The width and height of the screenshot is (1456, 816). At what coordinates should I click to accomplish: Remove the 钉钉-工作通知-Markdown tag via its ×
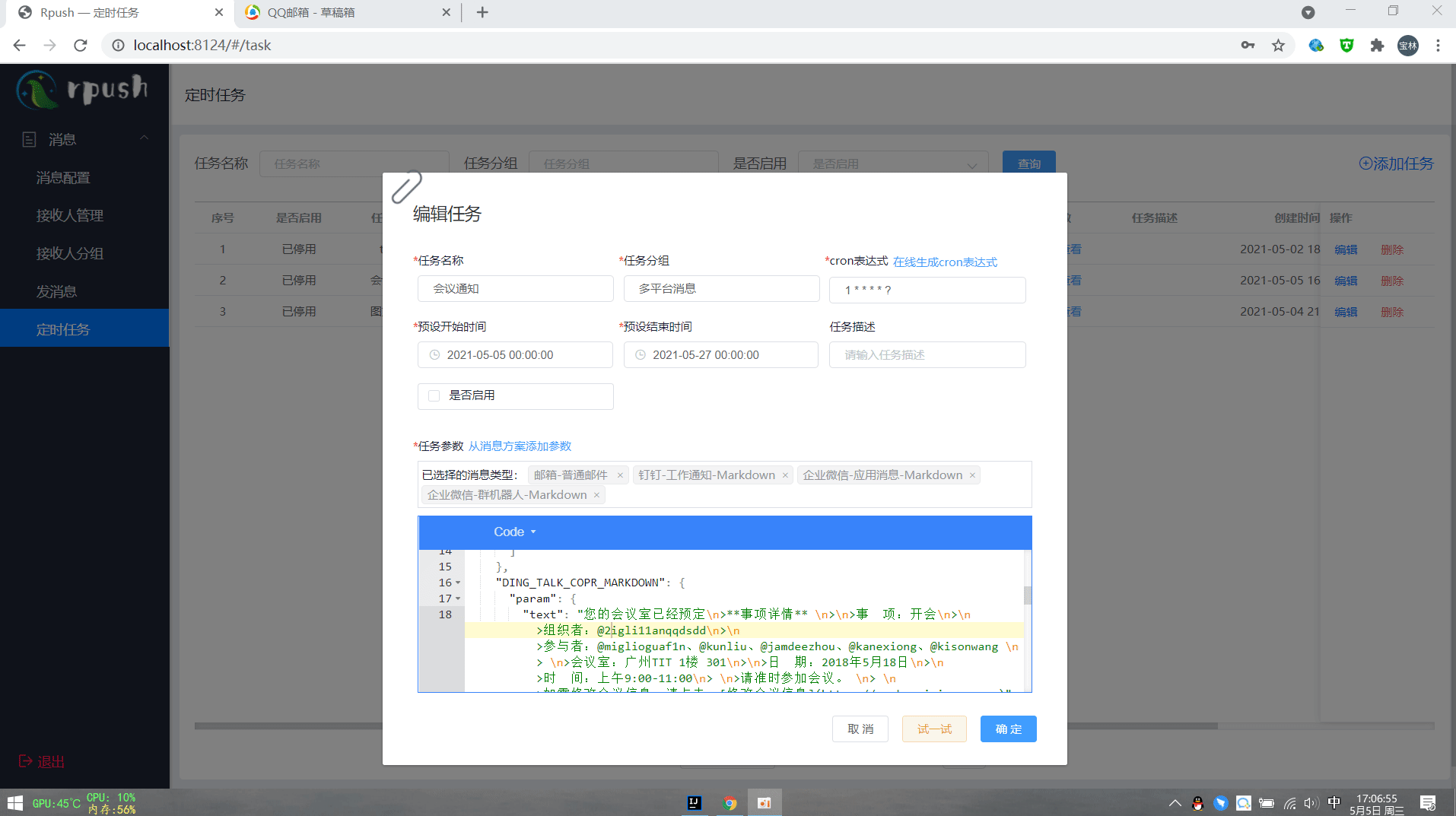(x=784, y=475)
